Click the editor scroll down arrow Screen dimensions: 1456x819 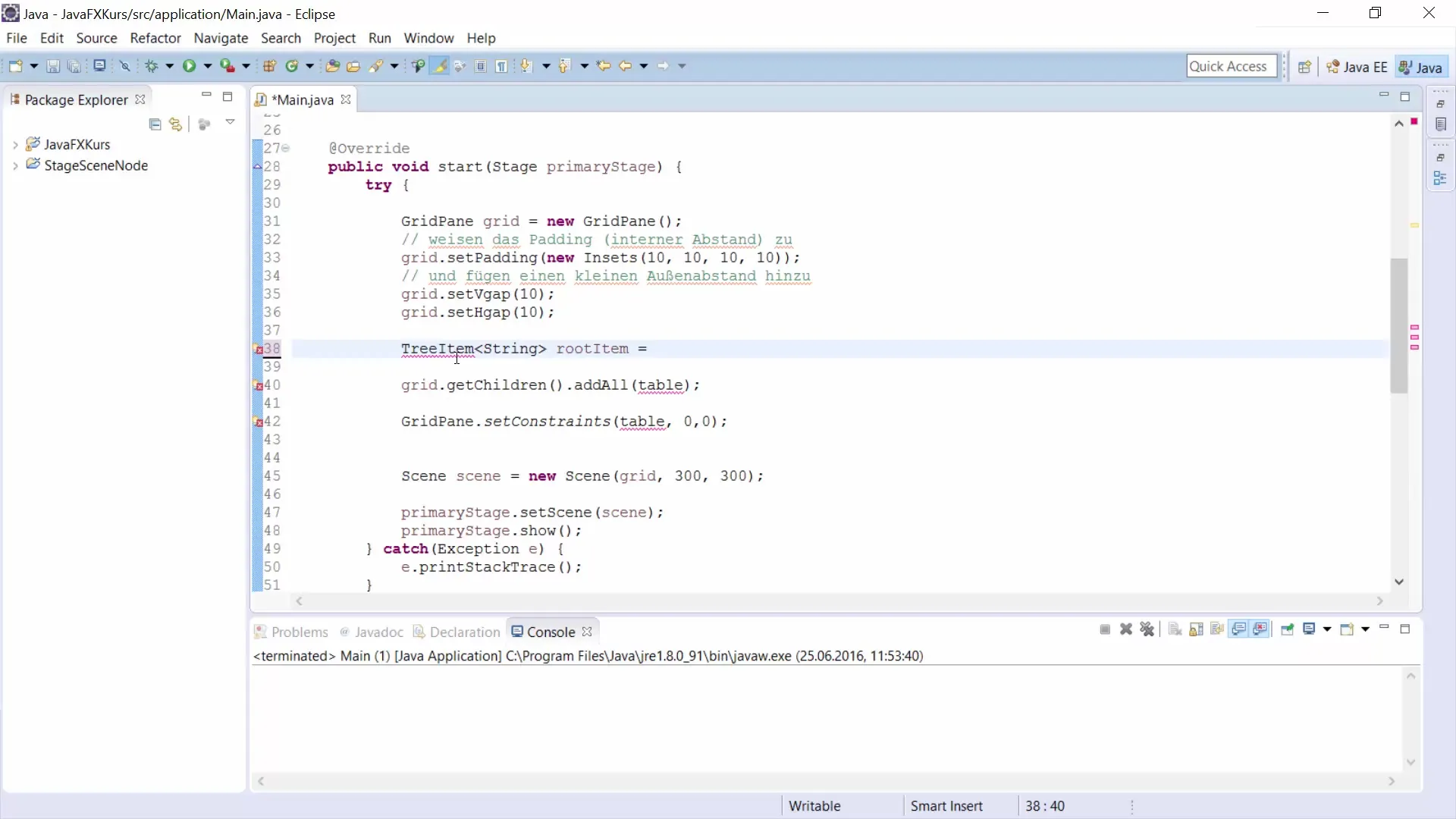pos(1399,582)
